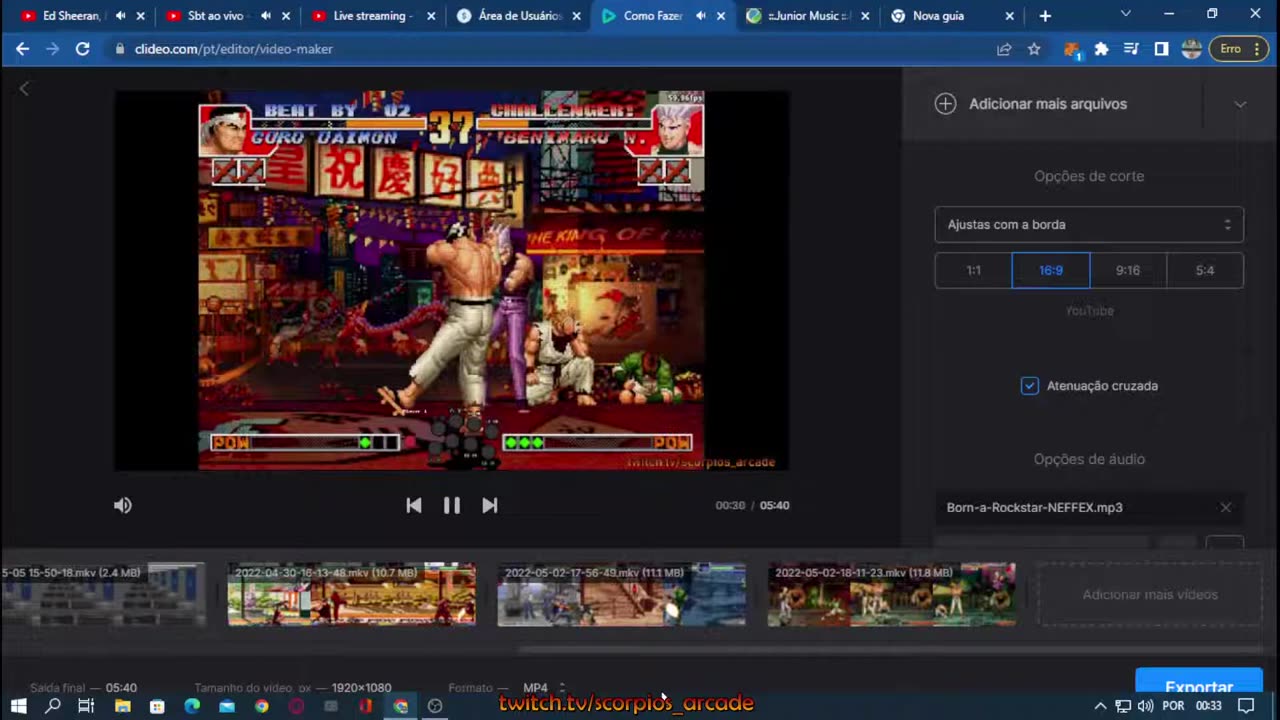
Task: Go back using the editor's left arrow
Action: 24,89
